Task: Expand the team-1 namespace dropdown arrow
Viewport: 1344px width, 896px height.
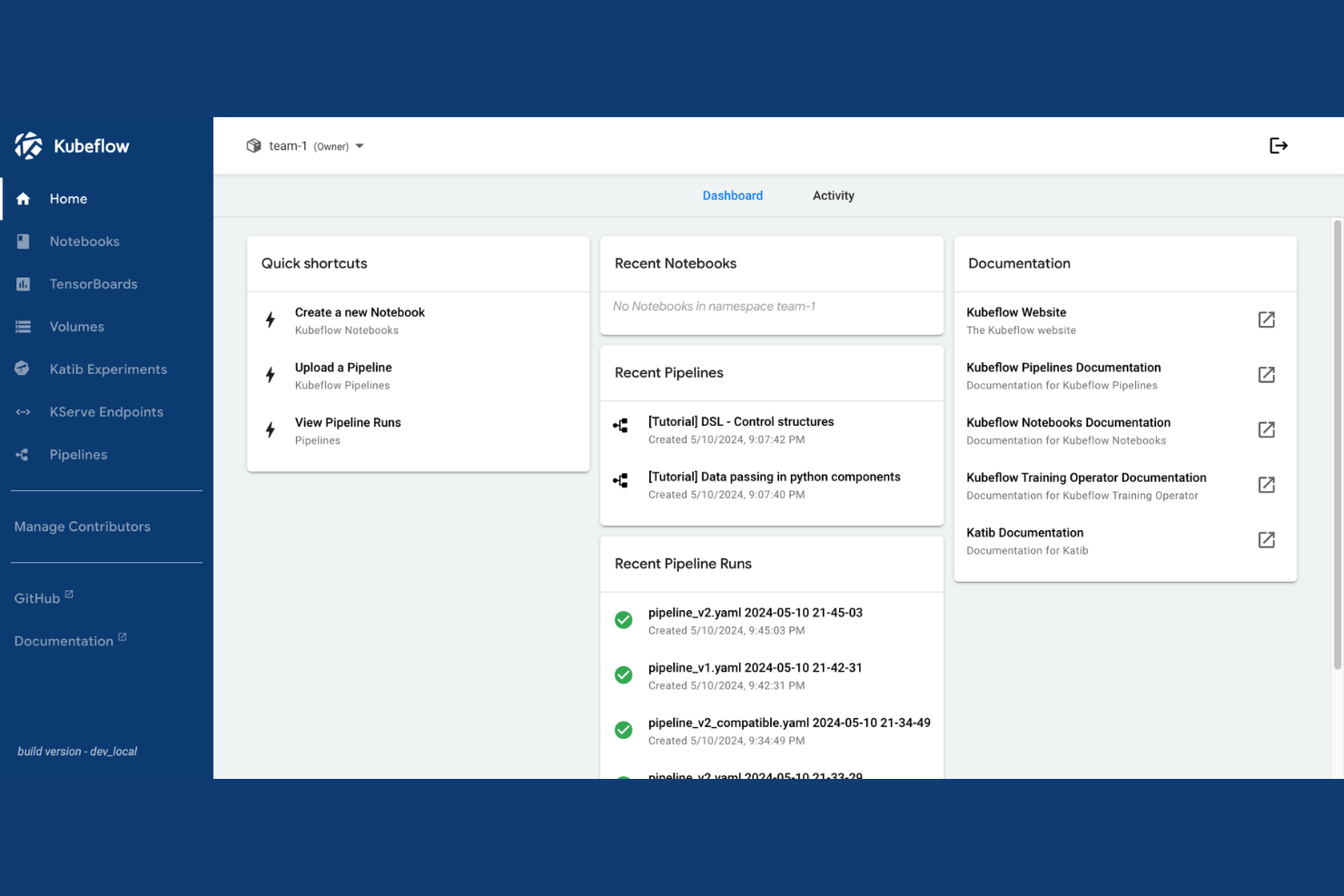Action: point(360,146)
